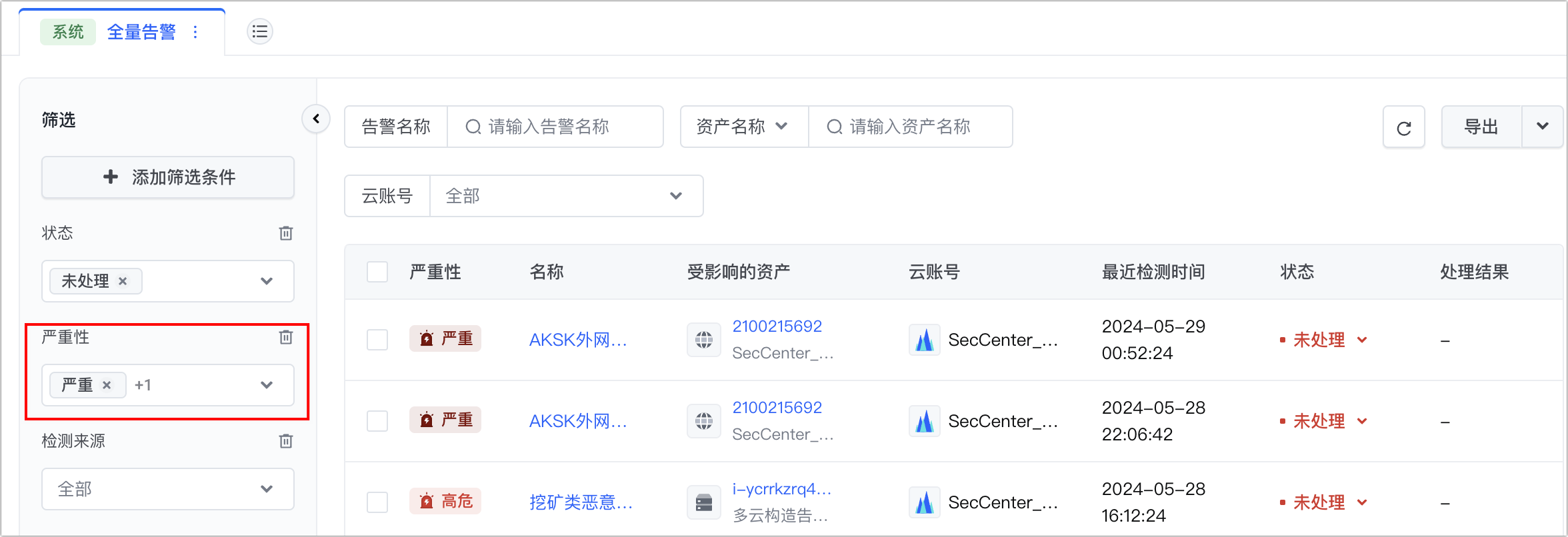Click the 受影响的资产 column header
1568x537 pixels.
coord(739,272)
